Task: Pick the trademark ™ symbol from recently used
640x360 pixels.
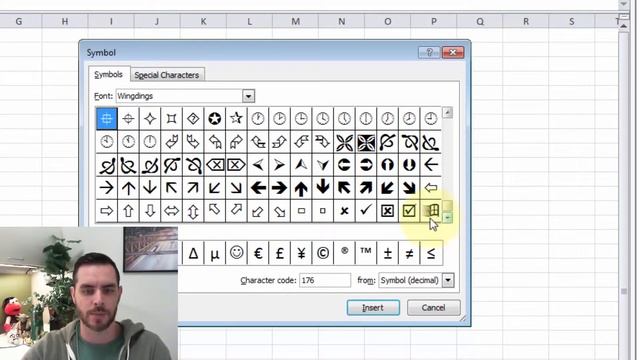Action: [x=366, y=253]
